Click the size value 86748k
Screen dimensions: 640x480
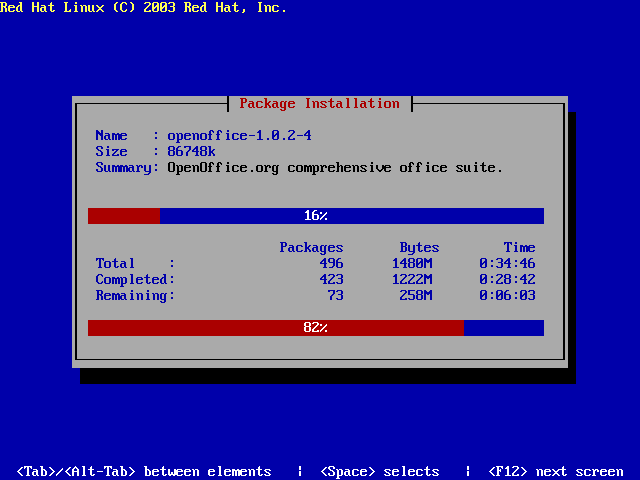pyautogui.click(x=191, y=151)
